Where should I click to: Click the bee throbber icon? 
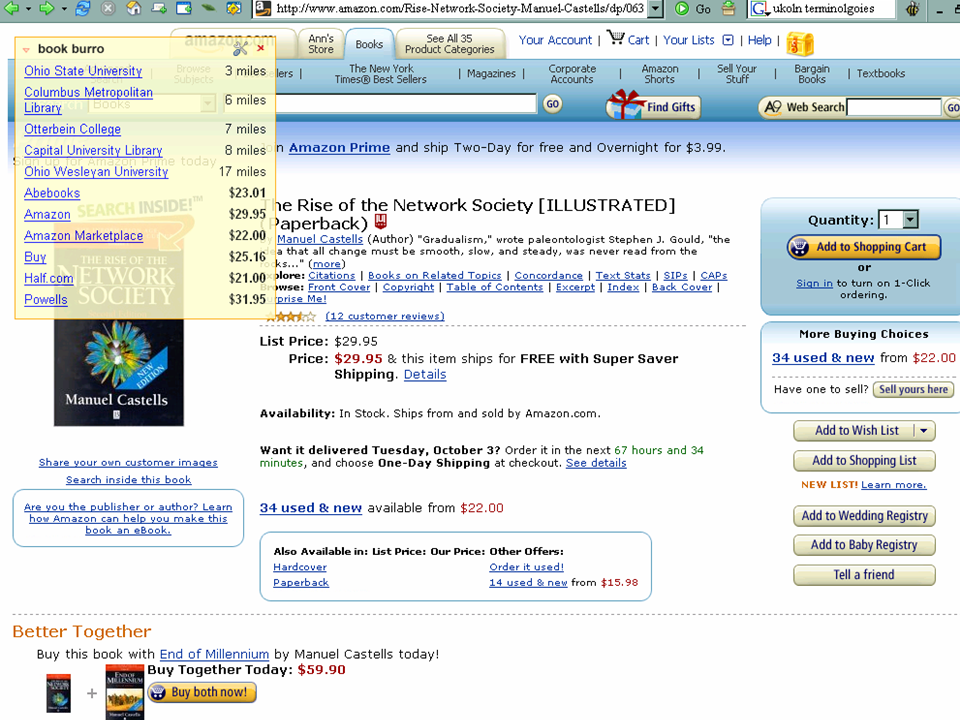tap(912, 9)
